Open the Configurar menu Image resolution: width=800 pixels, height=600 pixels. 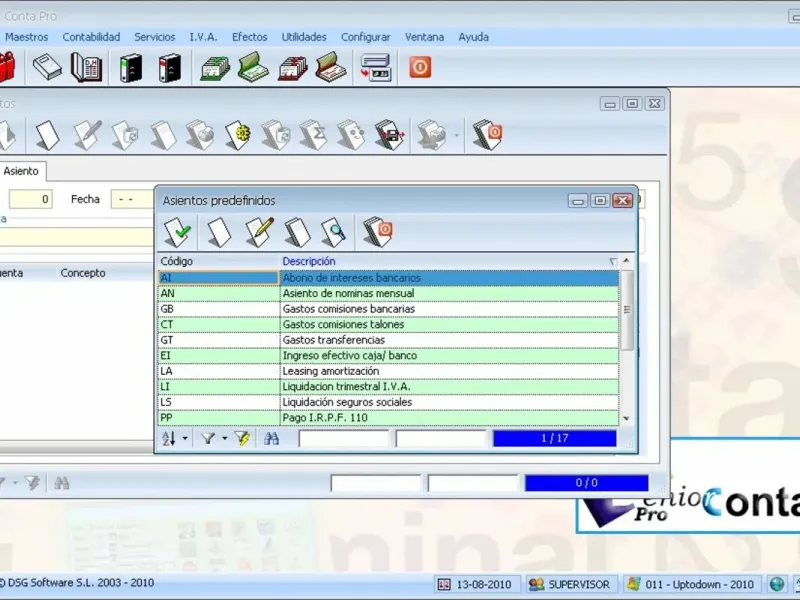(365, 37)
